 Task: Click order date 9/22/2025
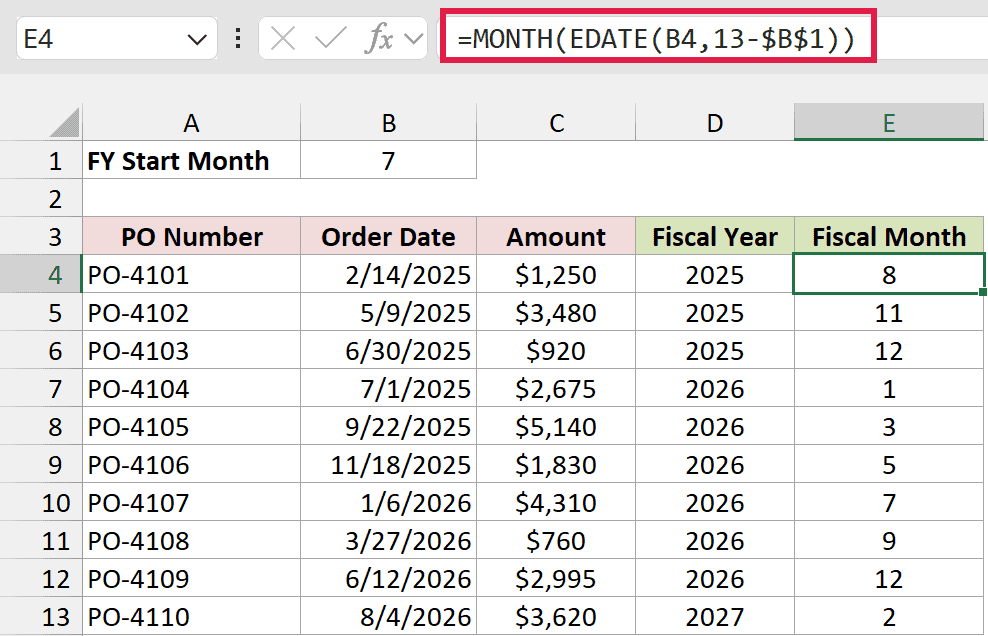(389, 427)
